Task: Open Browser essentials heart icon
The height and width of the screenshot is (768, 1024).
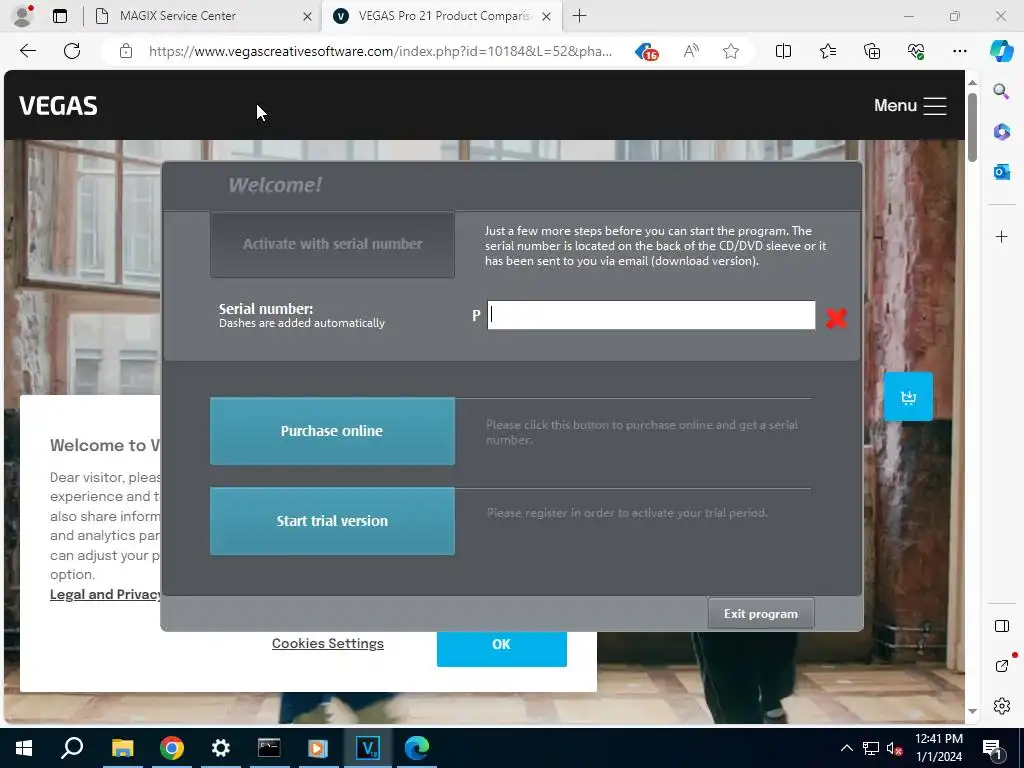Action: 916,51
